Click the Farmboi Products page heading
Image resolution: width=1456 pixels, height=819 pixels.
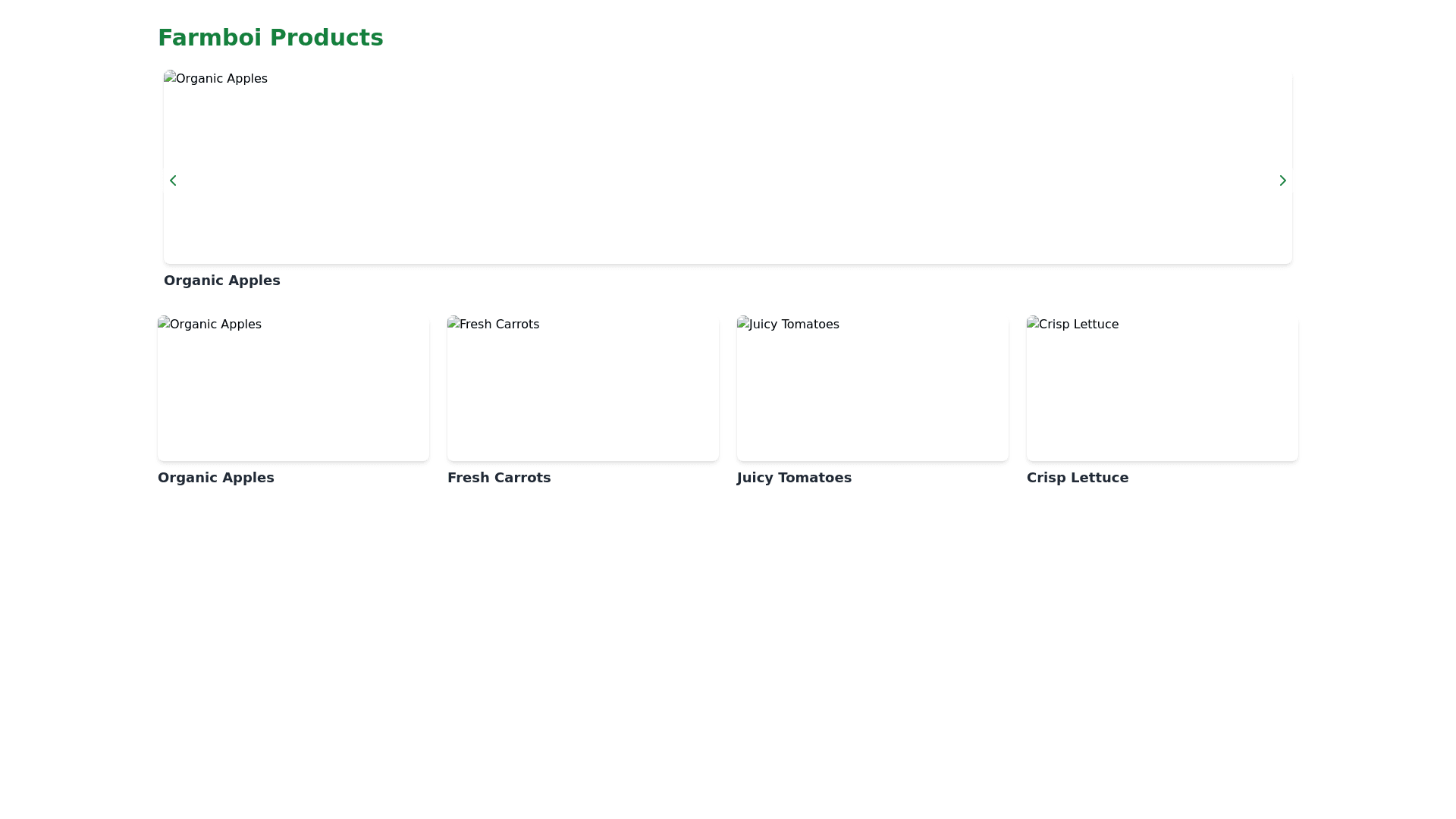pyautogui.click(x=270, y=37)
